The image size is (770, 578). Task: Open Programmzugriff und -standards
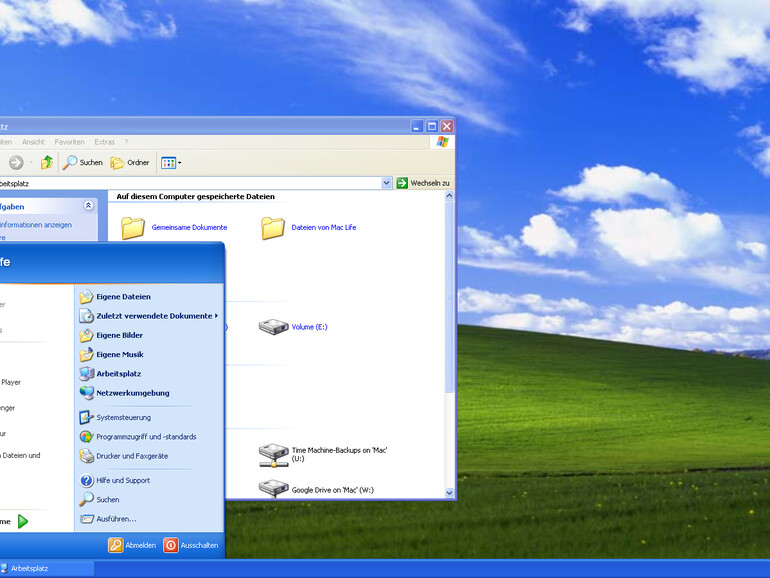[138, 437]
